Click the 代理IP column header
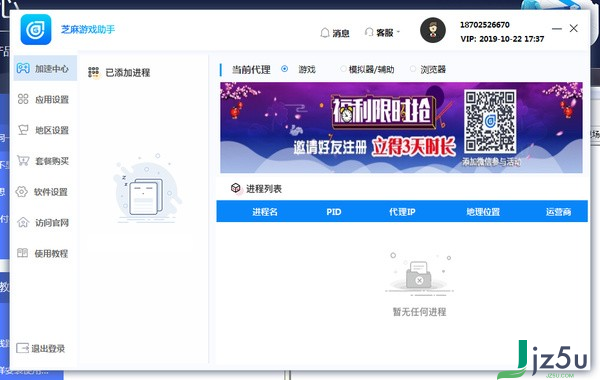Viewport: 600px width, 380px height. click(x=402, y=212)
